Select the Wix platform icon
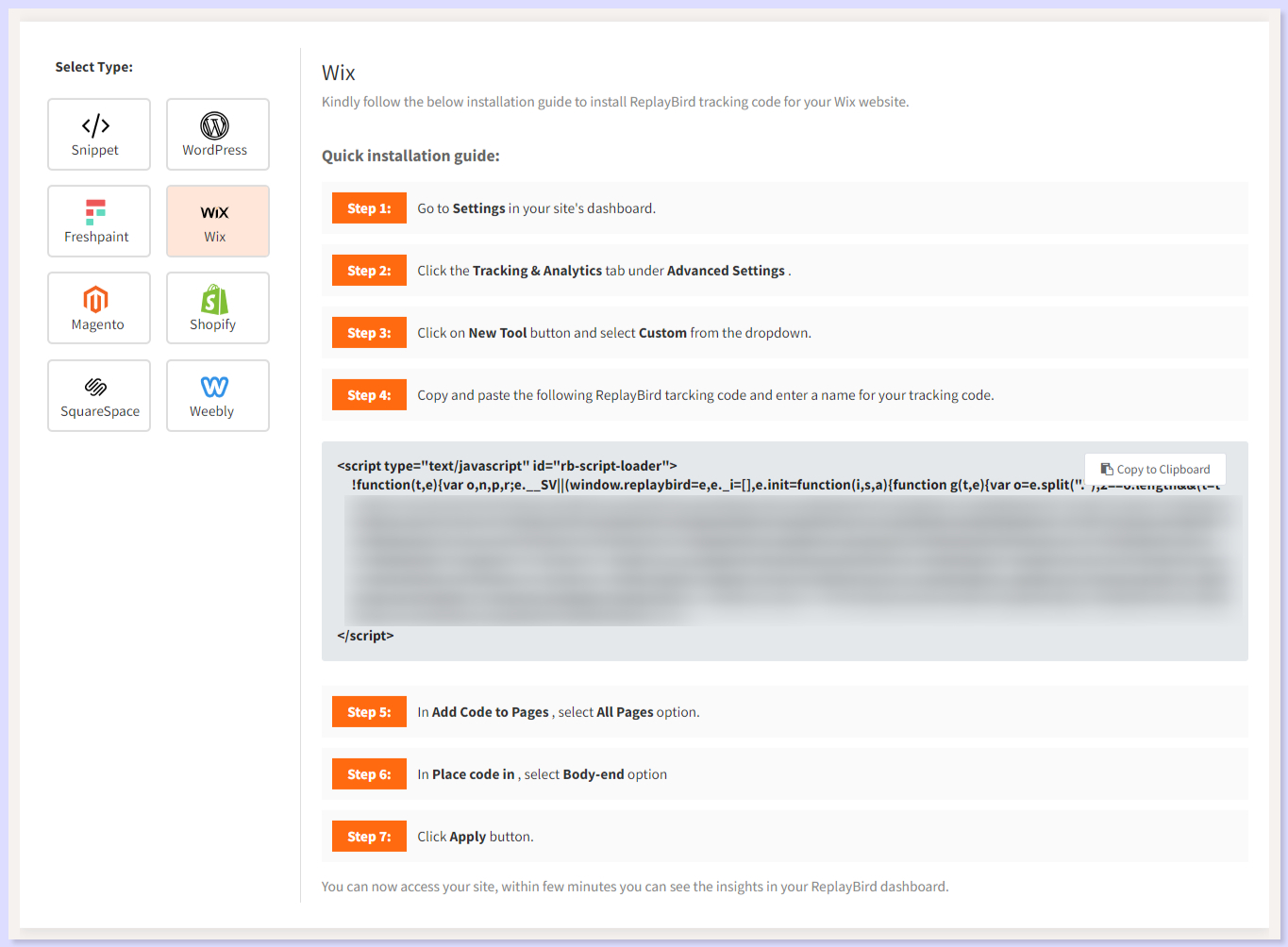 (217, 221)
